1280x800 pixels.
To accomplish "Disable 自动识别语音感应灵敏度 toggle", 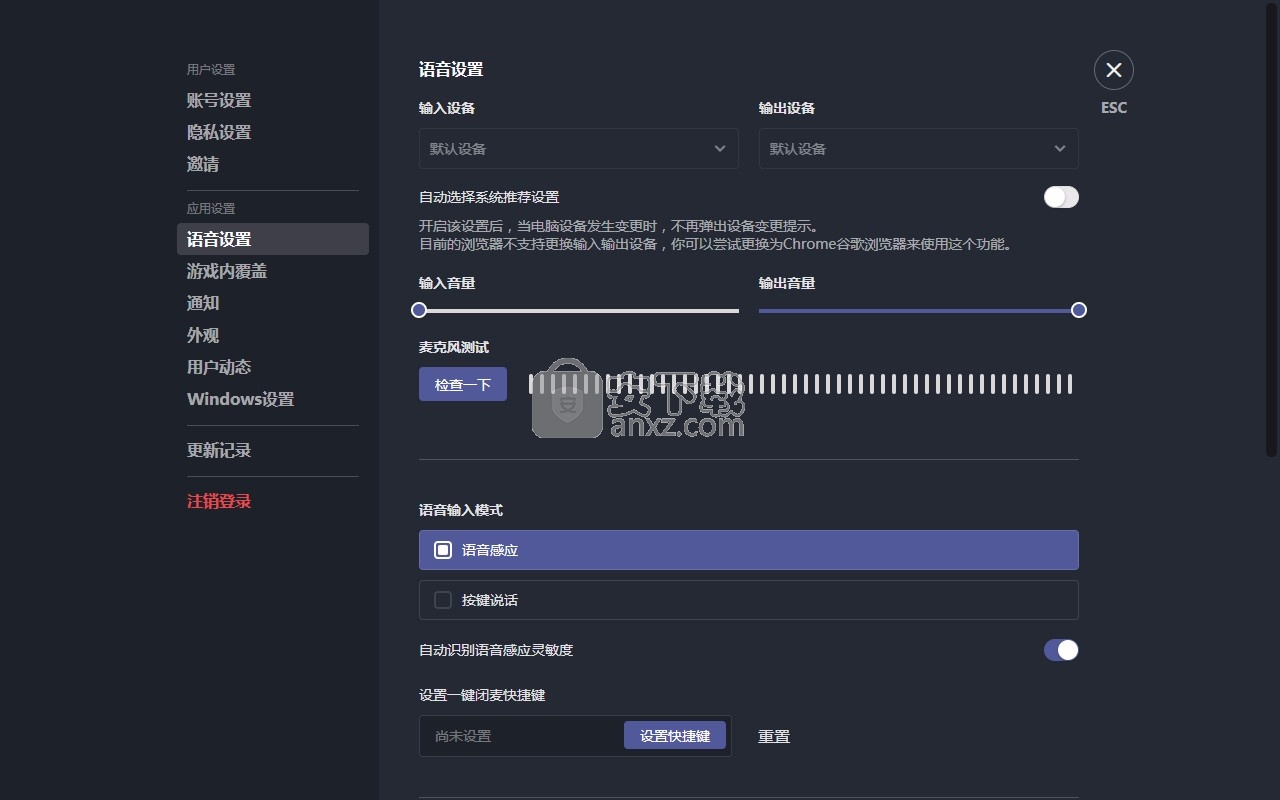I will point(1061,650).
